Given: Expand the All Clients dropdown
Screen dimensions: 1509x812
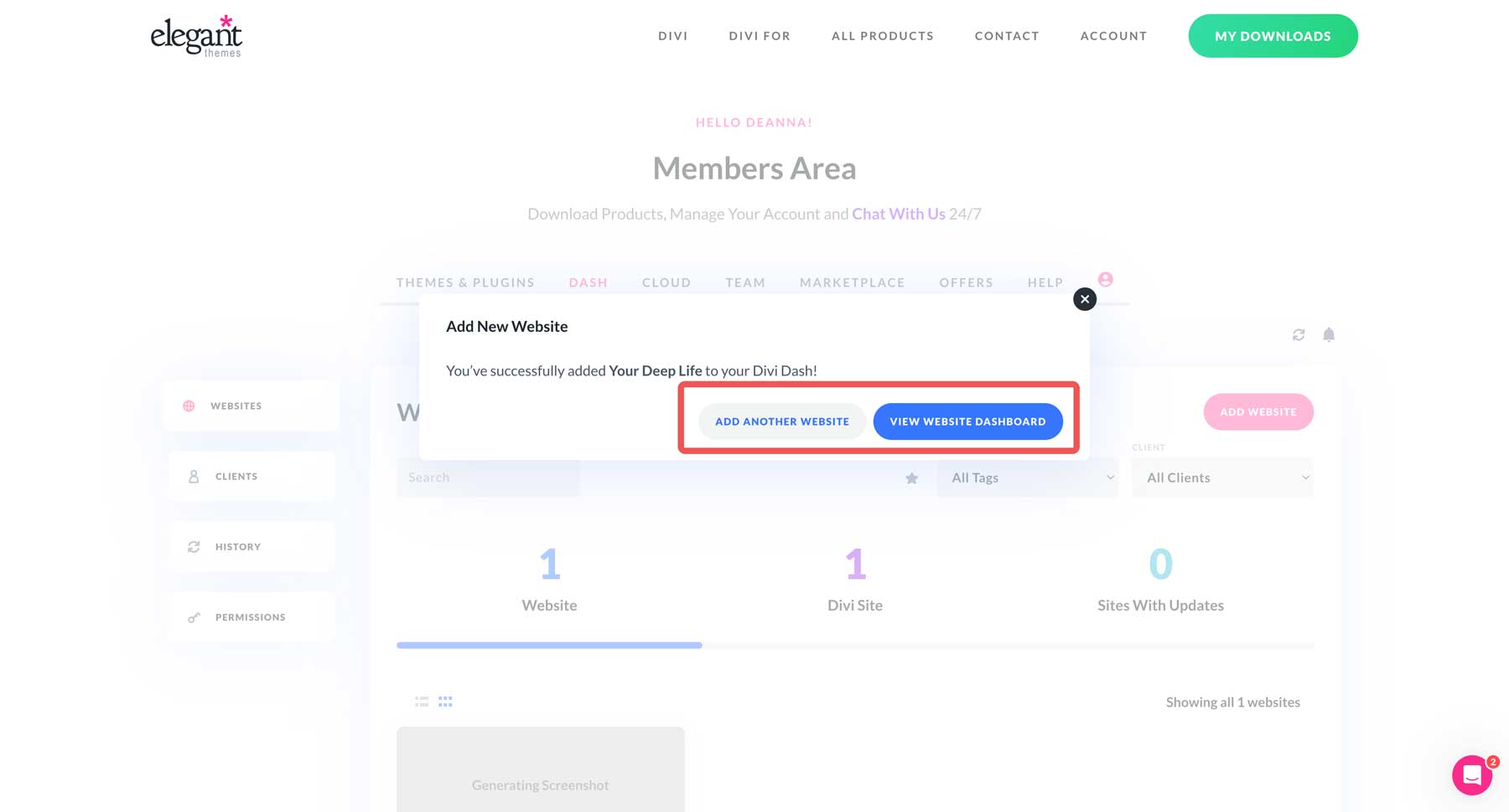Looking at the screenshot, I should [x=1222, y=478].
